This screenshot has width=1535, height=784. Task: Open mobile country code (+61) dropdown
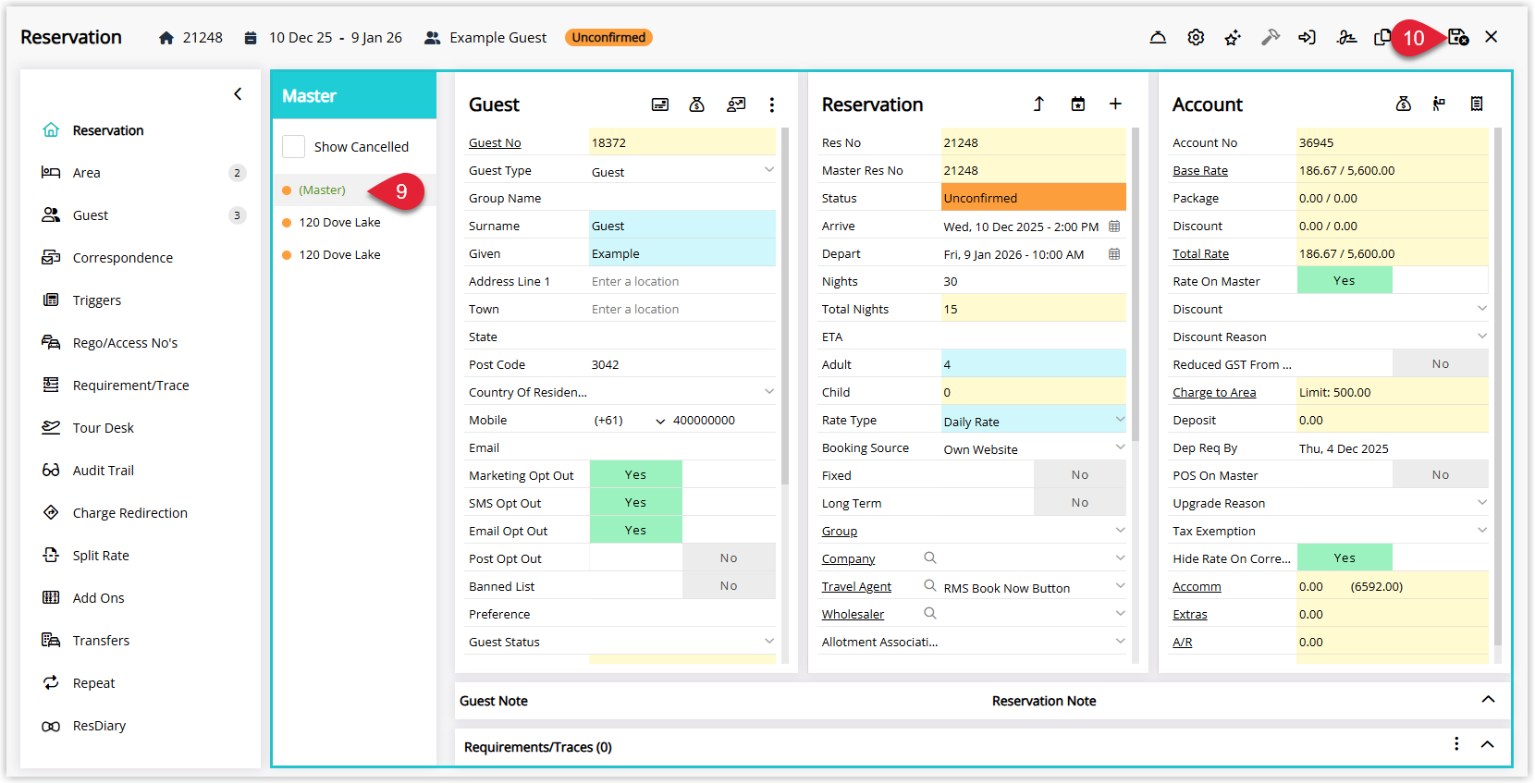point(660,421)
